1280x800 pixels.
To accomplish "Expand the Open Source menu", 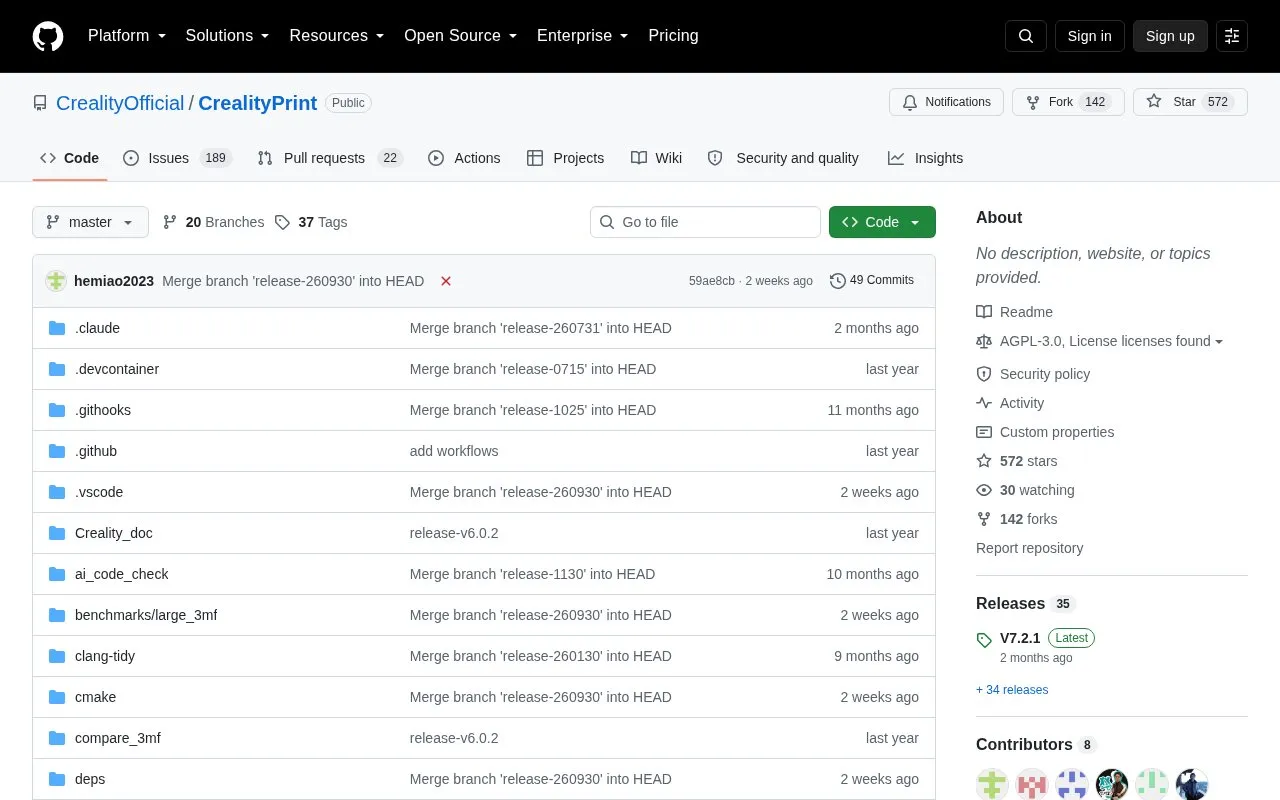I will click(x=461, y=36).
